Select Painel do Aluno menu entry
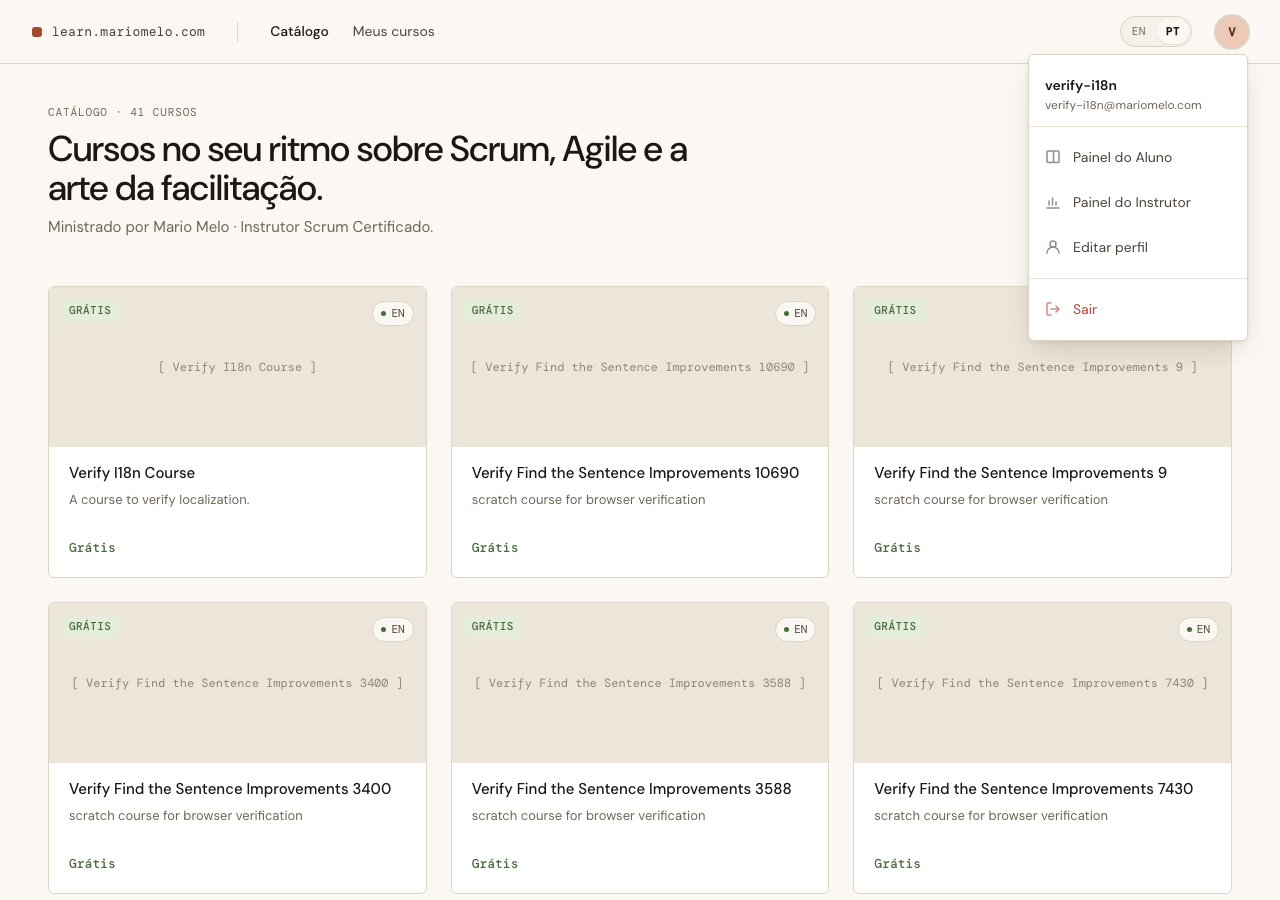 click(x=1138, y=157)
